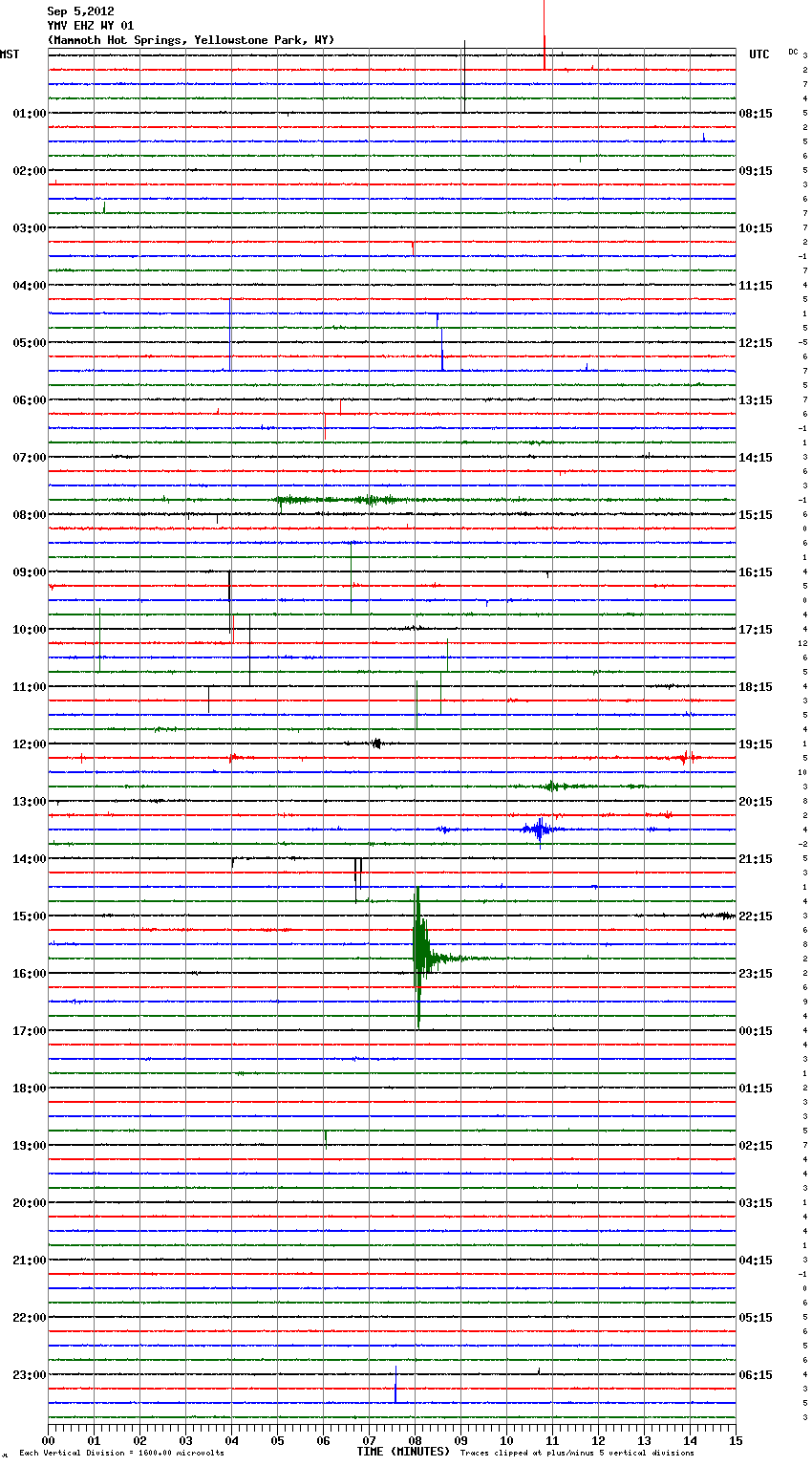Click the 'UTC' column header
Viewport: 812px width, 1466px height.
pyautogui.click(x=759, y=54)
